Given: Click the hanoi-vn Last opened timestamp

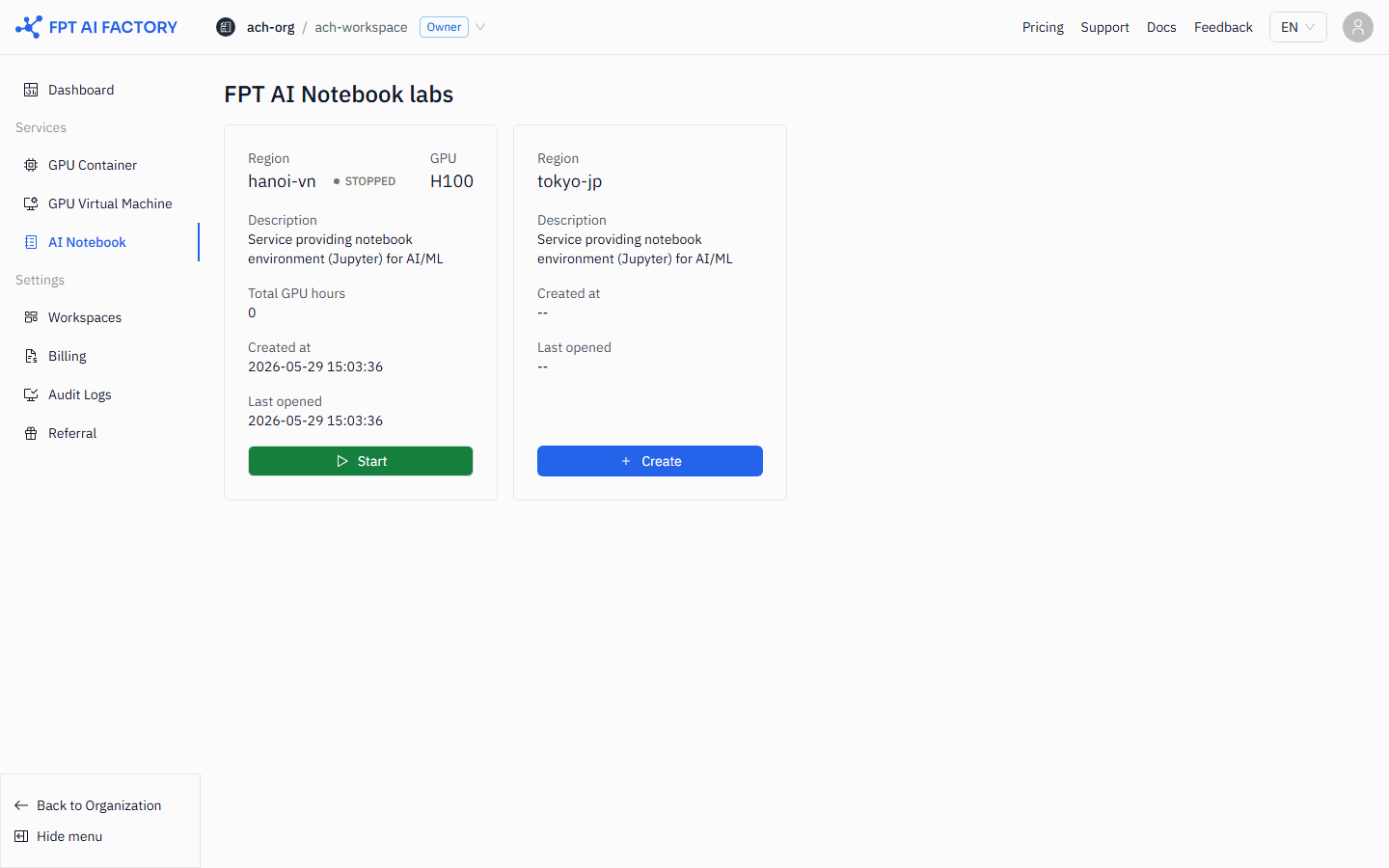Looking at the screenshot, I should point(315,420).
